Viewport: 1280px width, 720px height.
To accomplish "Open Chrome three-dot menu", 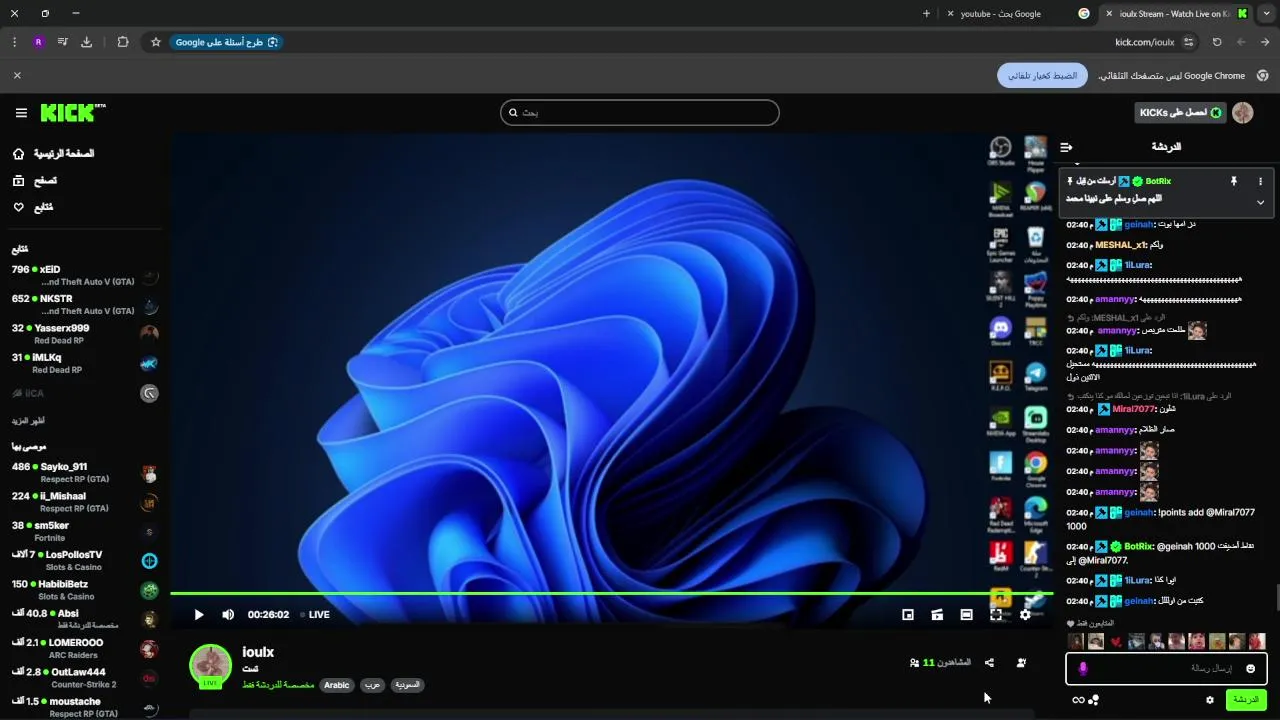I will 14,42.
